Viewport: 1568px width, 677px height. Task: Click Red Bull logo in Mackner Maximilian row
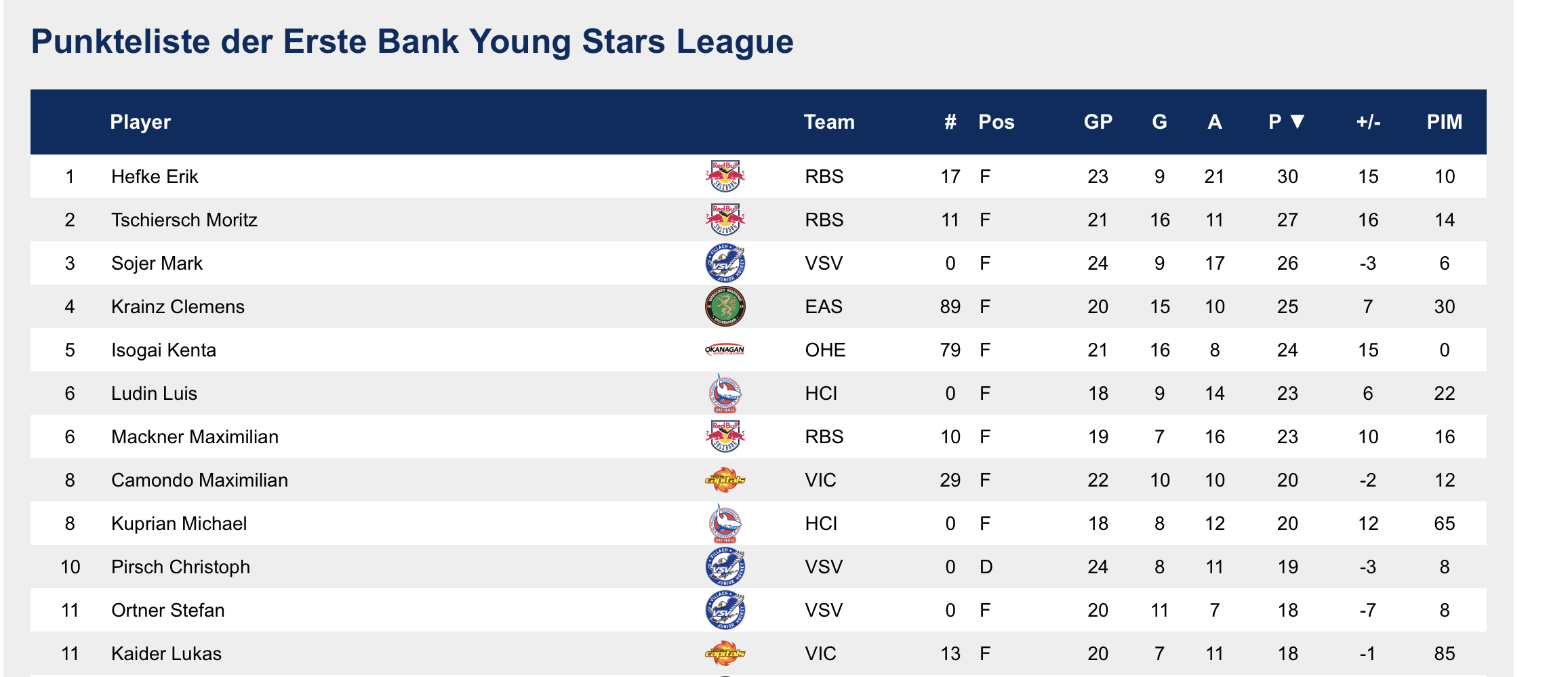point(725,436)
